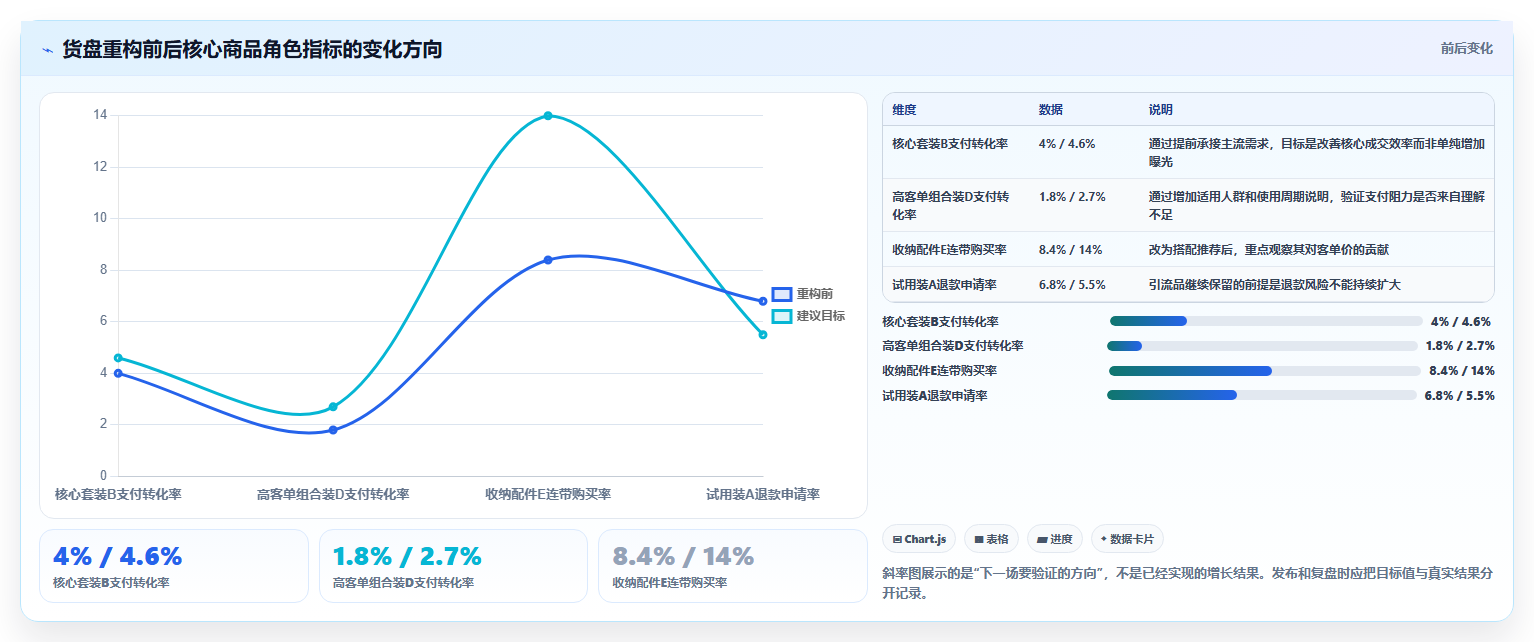Click the 高客单组合装D支付转化率 progress bar
The height and width of the screenshot is (642, 1534).
pos(1262,346)
